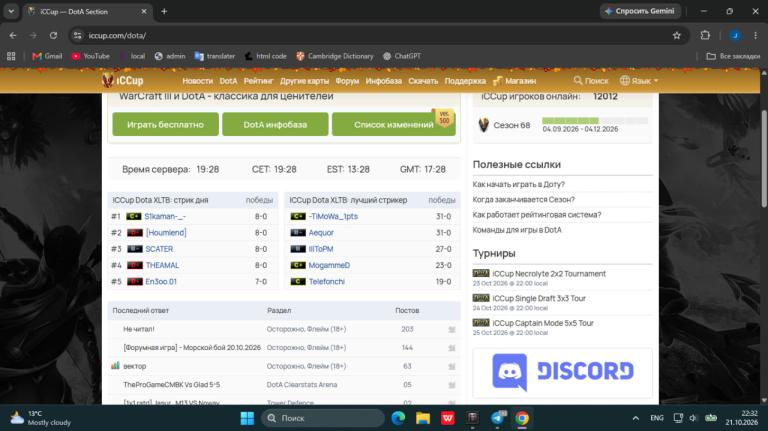Open the Рейтинг menu item
Screen dimensions: 768x431
(x=258, y=81)
